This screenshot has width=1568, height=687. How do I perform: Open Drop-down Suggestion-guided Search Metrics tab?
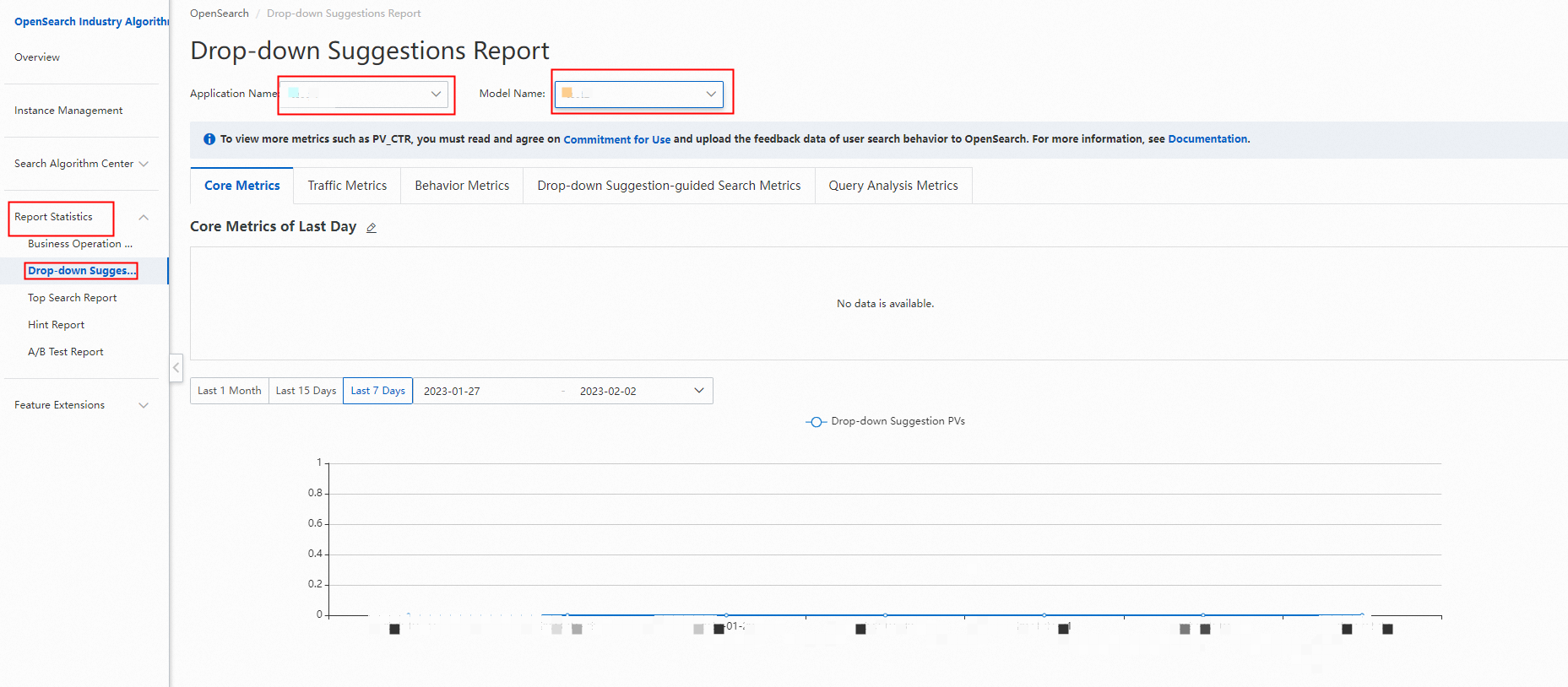[x=669, y=186]
